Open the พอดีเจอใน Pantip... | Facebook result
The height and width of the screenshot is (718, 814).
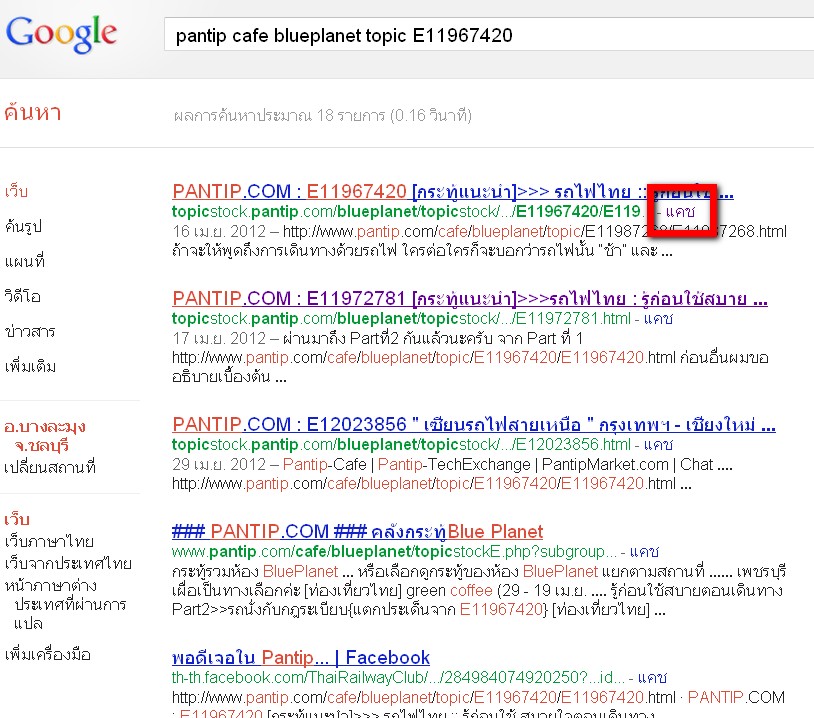pyautogui.click(x=301, y=658)
